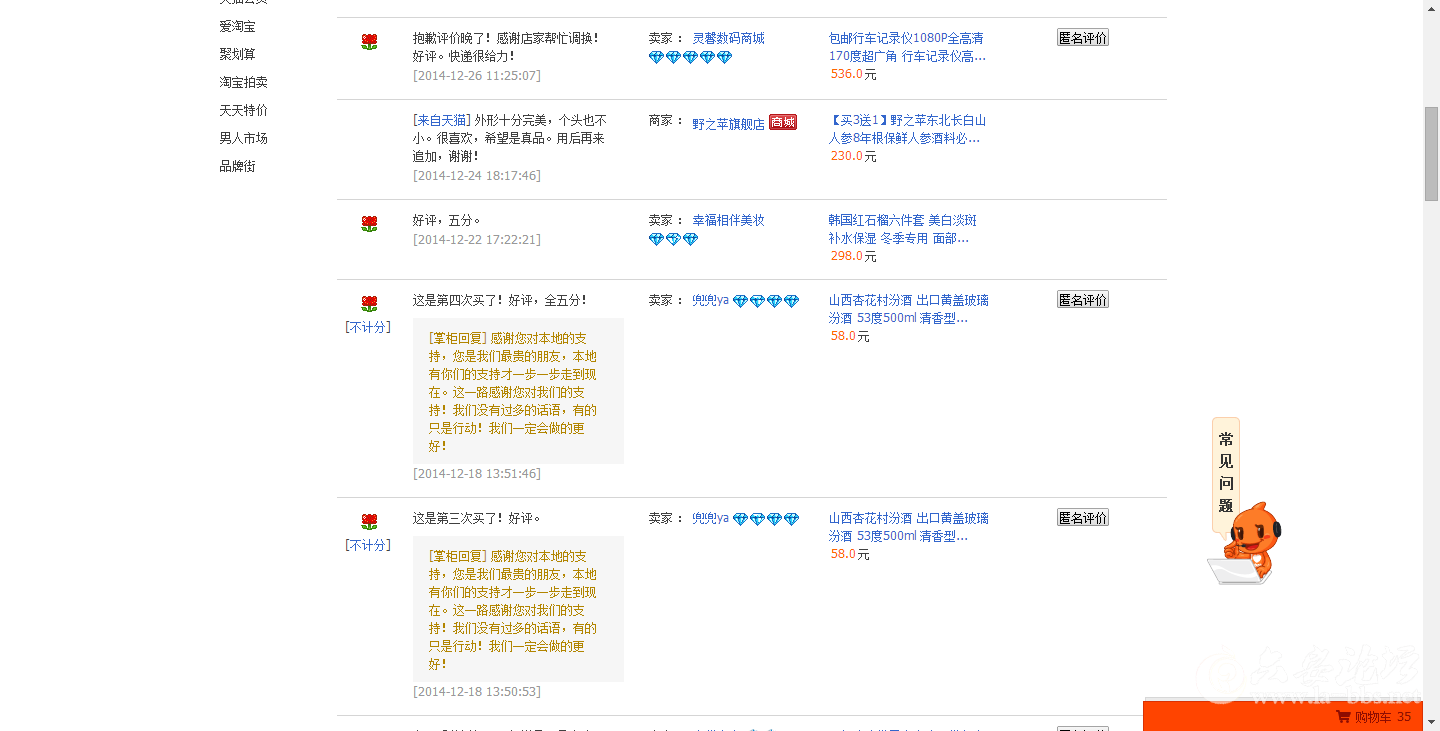1440x731 pixels.
Task: Click the [不计分] label on the fourth review
Action: tap(368, 326)
